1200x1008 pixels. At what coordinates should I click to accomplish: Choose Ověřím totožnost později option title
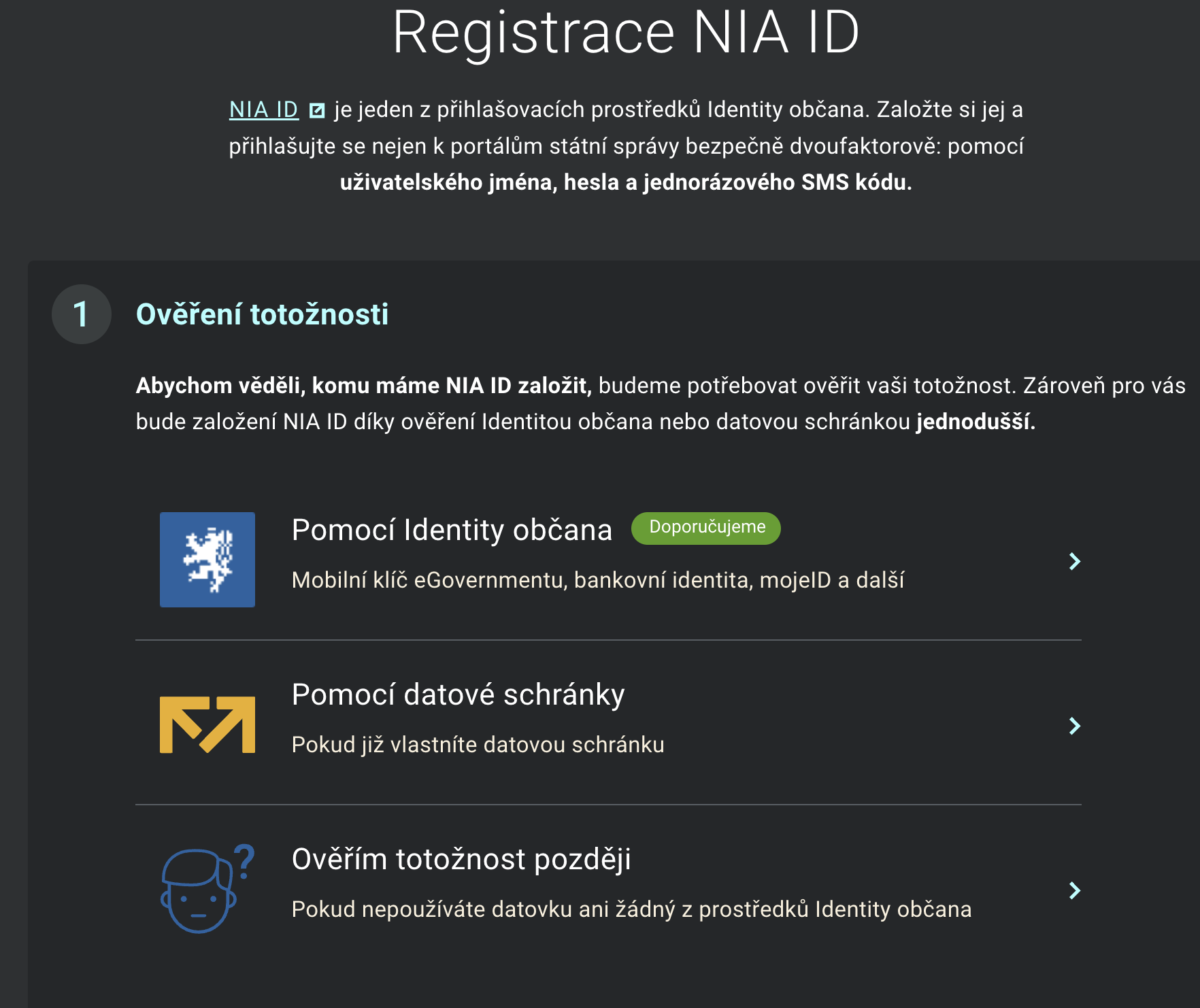coord(461,859)
